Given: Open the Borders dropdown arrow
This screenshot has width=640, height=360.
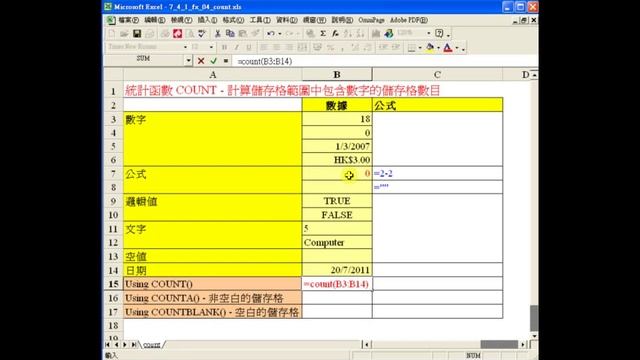Looking at the screenshot, I should [420, 48].
